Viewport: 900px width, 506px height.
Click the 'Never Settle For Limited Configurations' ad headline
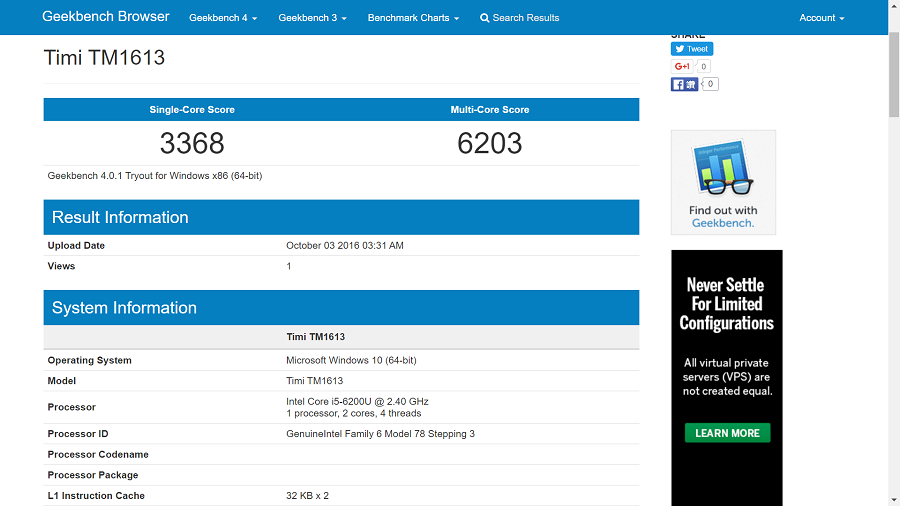[x=727, y=304]
